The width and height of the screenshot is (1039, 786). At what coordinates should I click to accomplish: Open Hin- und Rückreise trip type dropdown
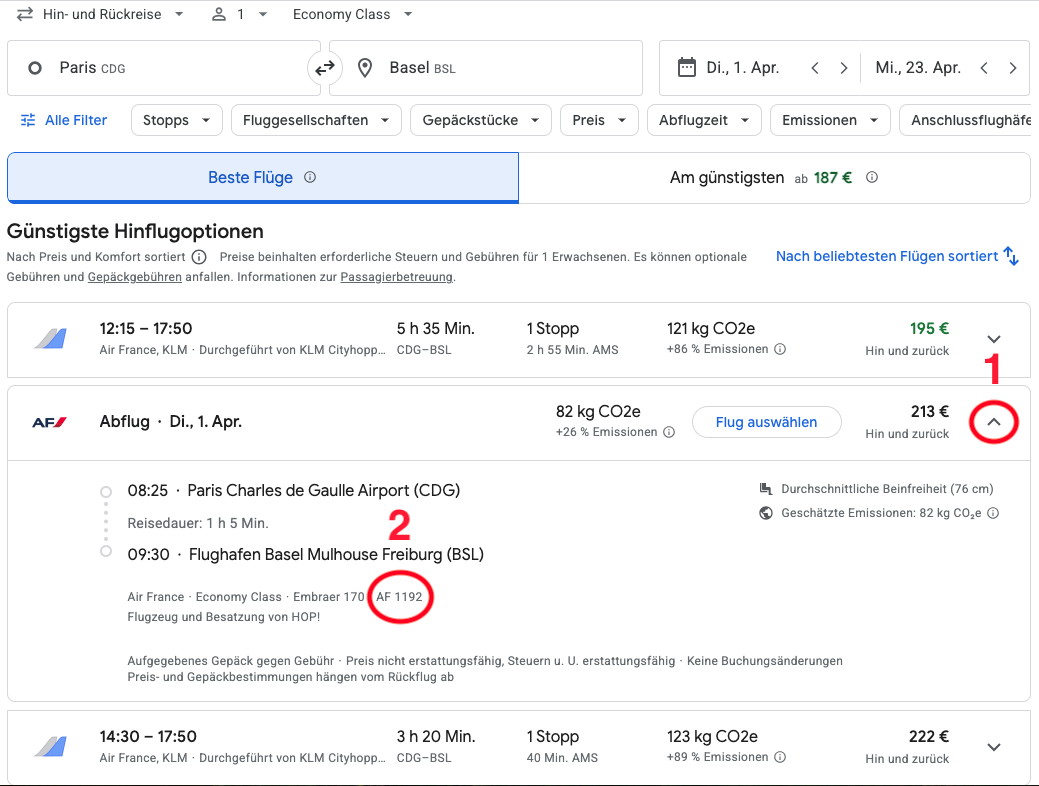point(100,14)
